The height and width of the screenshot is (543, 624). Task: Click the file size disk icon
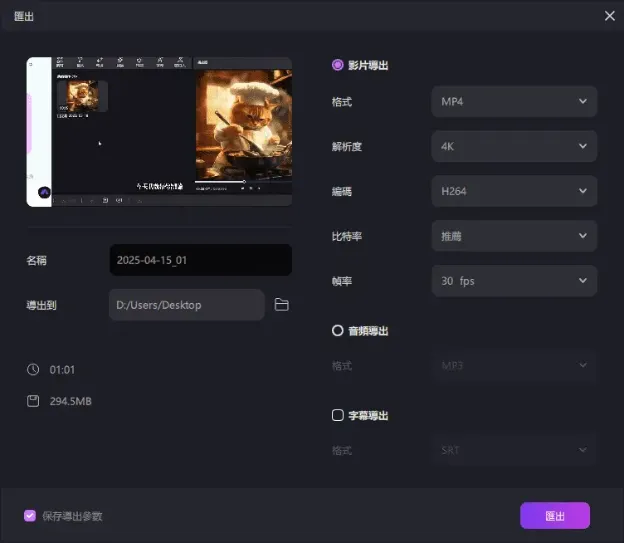pyautogui.click(x=33, y=401)
